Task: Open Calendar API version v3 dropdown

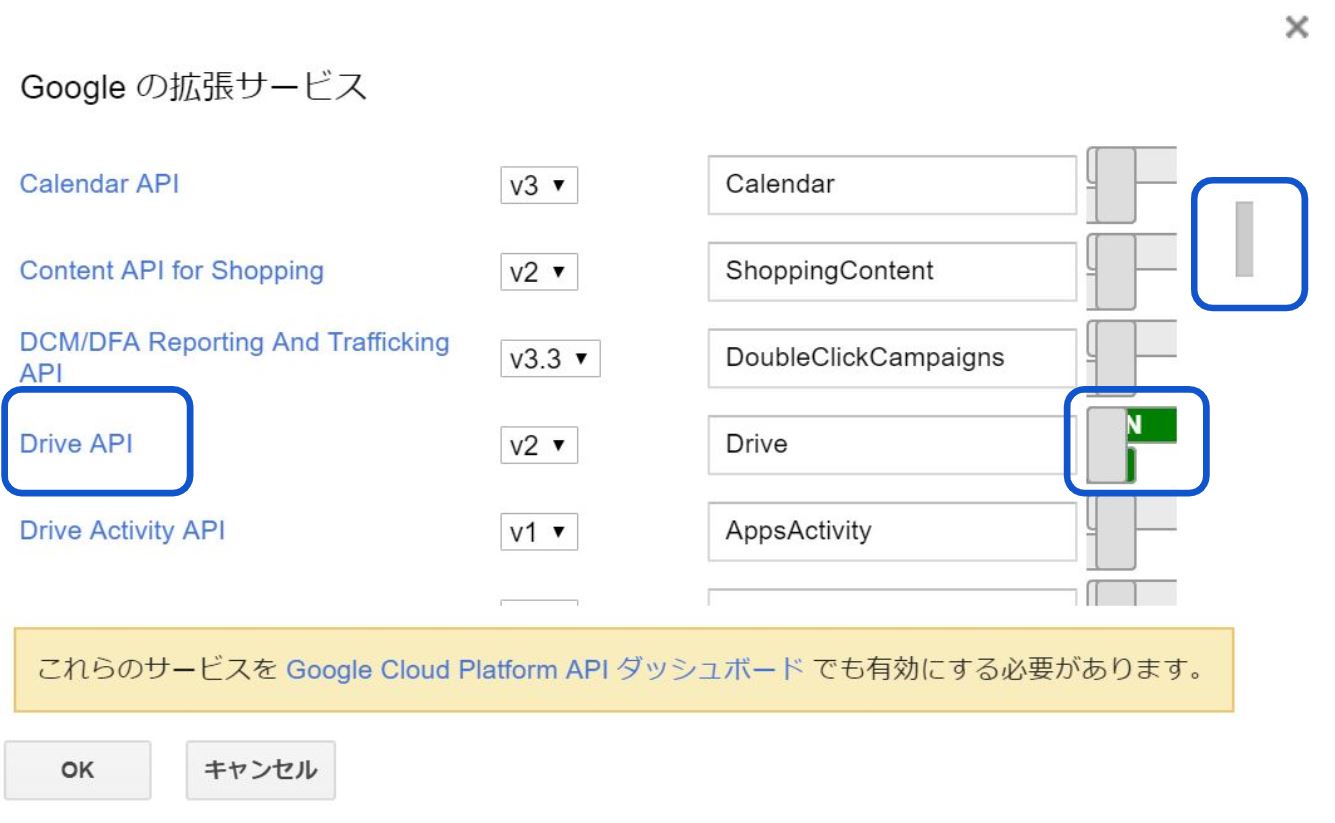Action: coord(539,186)
